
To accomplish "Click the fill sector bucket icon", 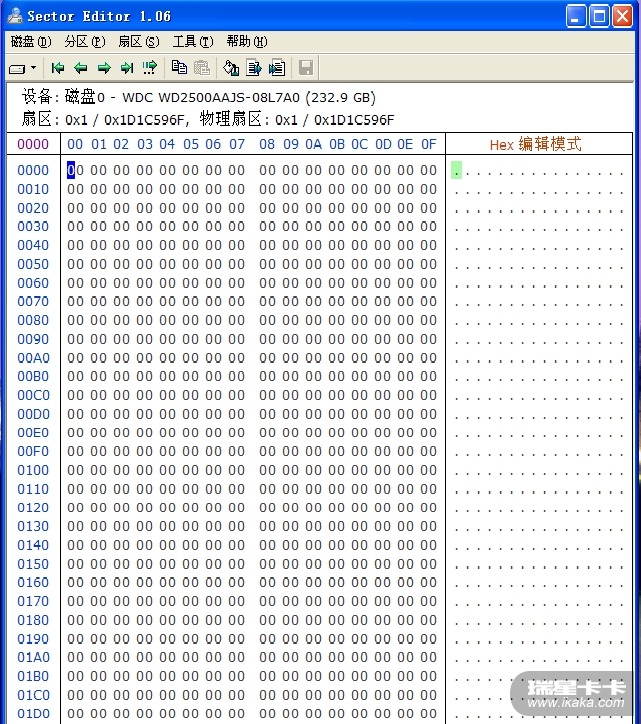I will 231,68.
